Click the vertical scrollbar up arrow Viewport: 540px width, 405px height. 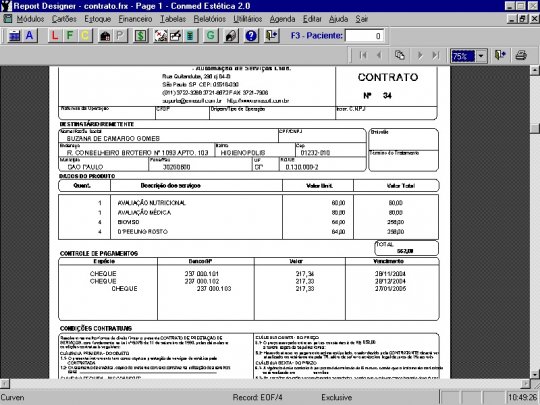pyautogui.click(x=534, y=71)
